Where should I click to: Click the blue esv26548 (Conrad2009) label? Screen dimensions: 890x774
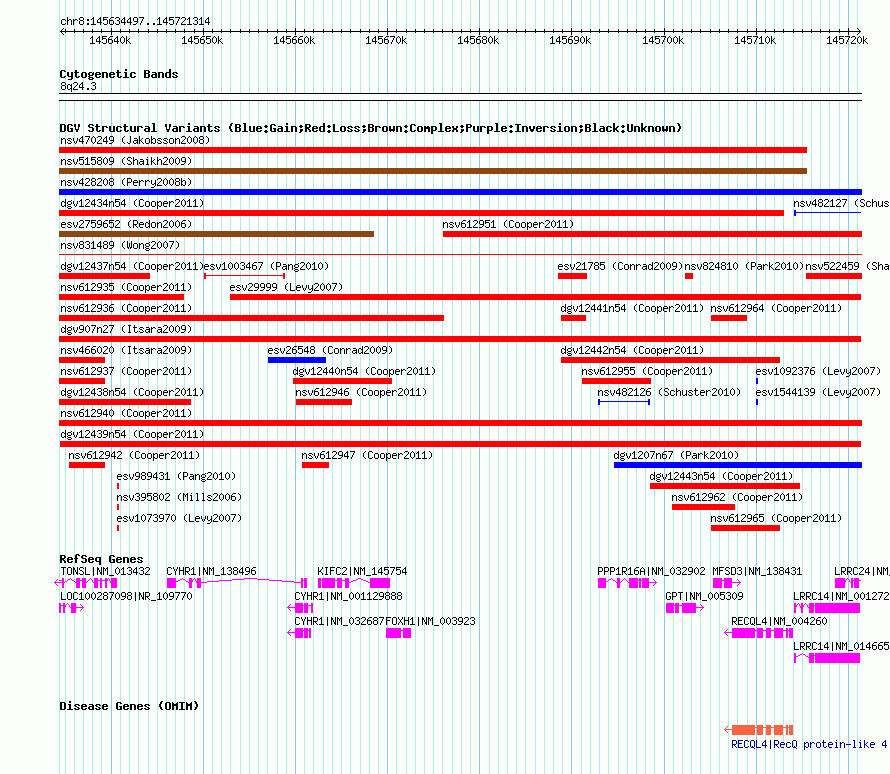click(x=330, y=351)
